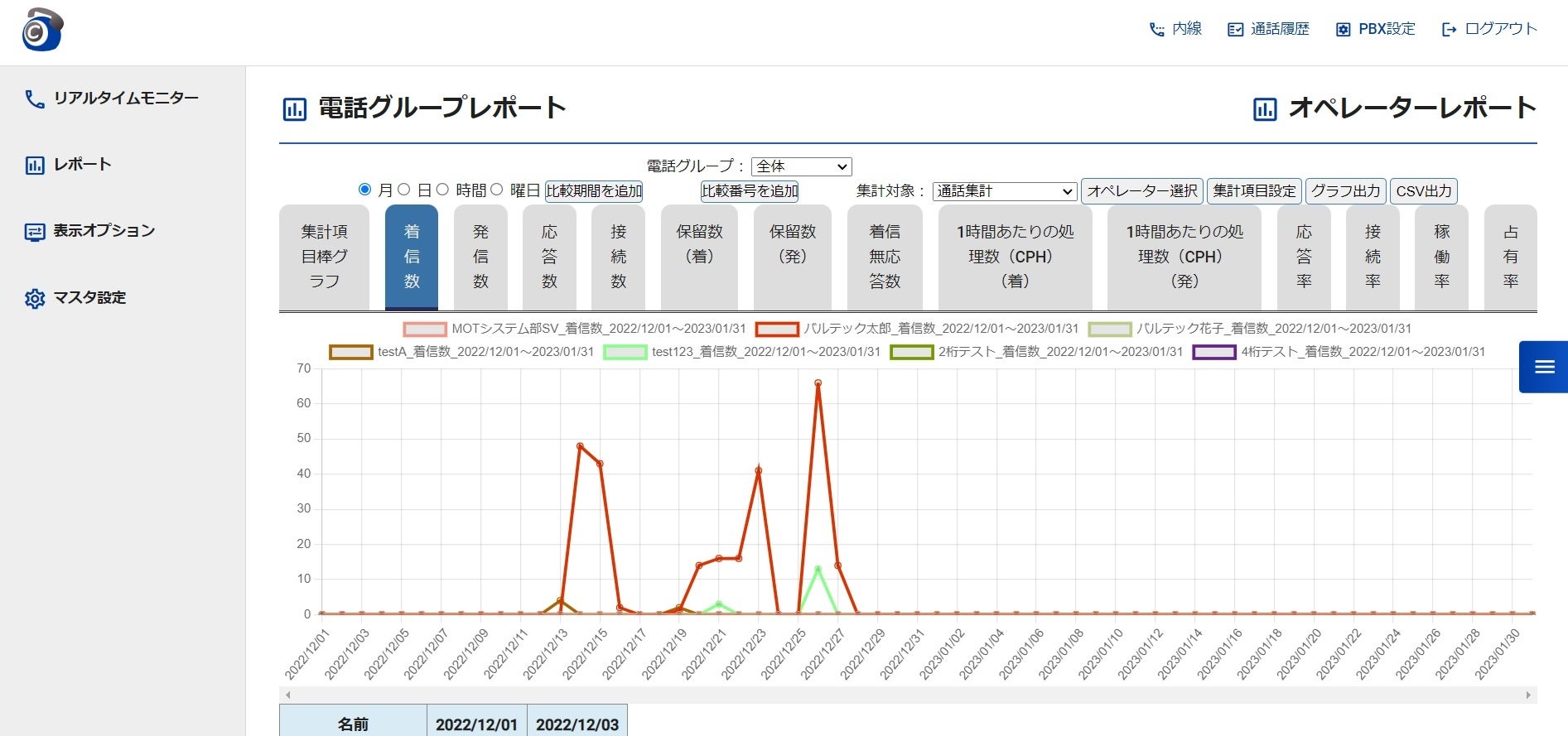Viewport: 1568px width, 736px height.
Task: Open the 集計対象 通話集計 dropdown
Action: tap(1004, 191)
